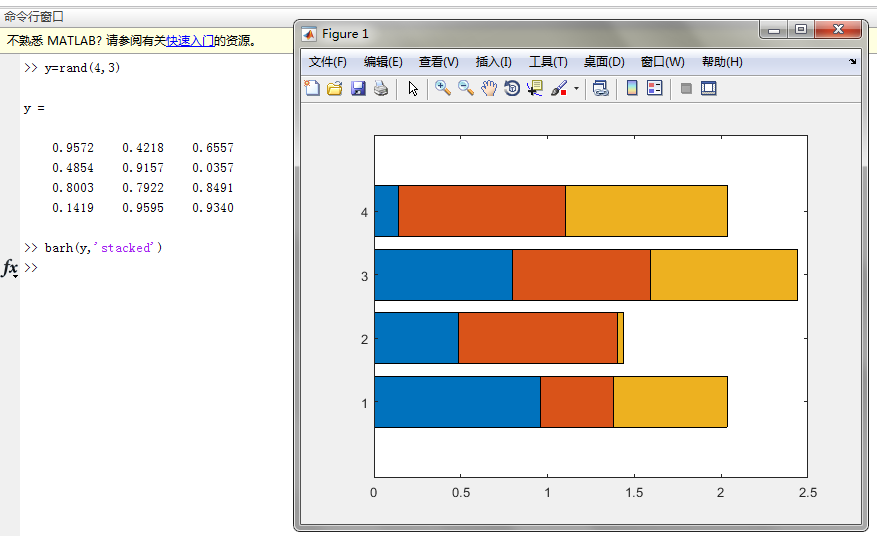Enable the Rotate 3D tool
This screenshot has height=536, width=877.
(x=512, y=88)
